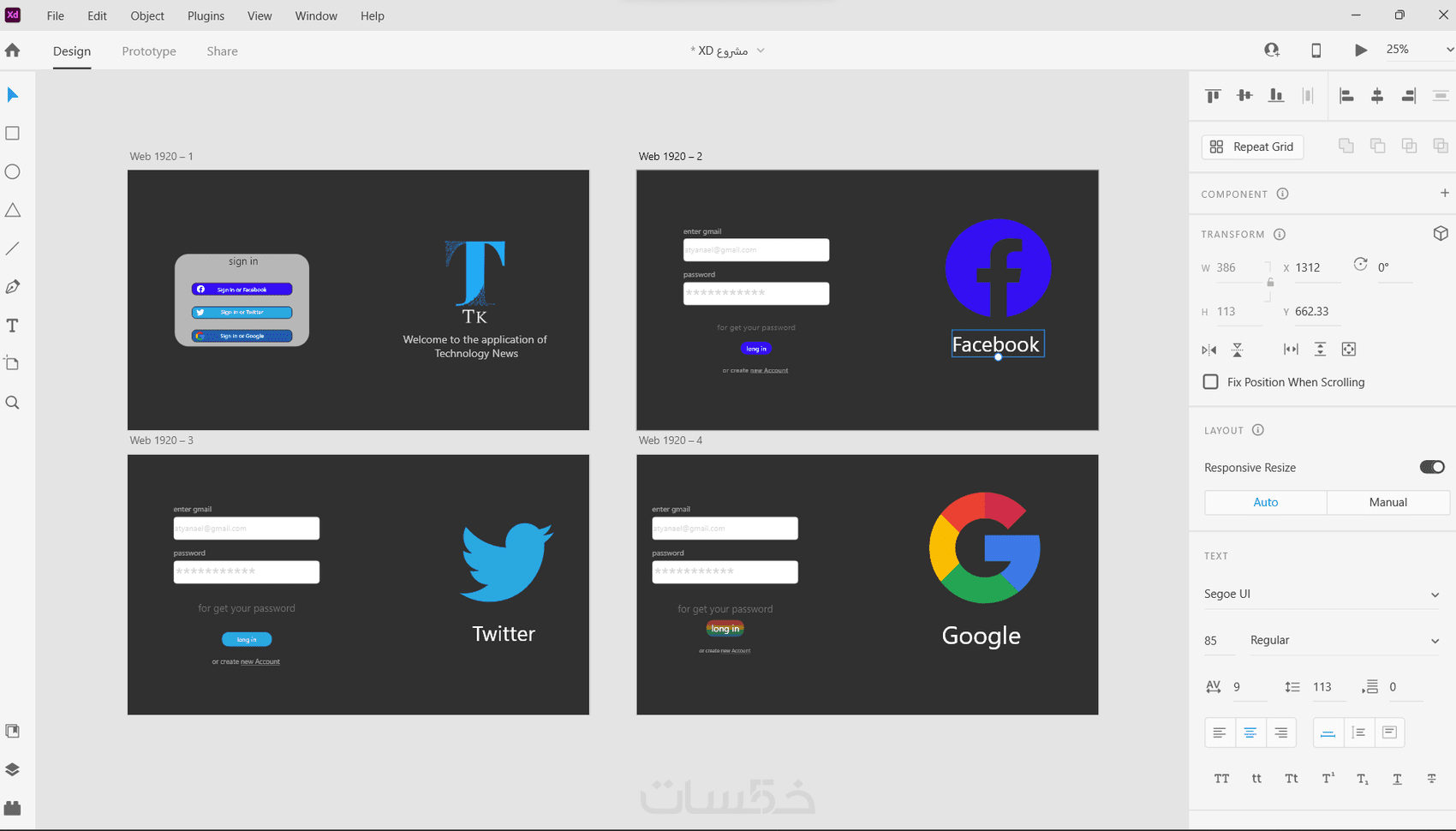Click the rotation angle field
1456x831 pixels.
(x=1394, y=268)
